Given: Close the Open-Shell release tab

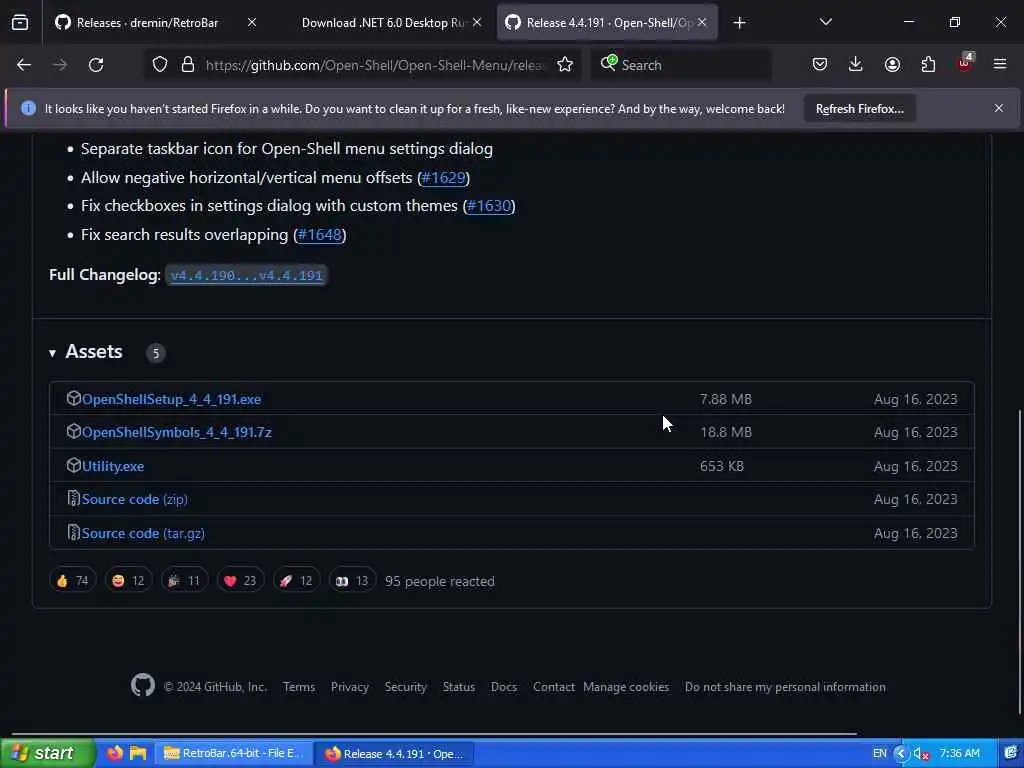Looking at the screenshot, I should coord(702,23).
